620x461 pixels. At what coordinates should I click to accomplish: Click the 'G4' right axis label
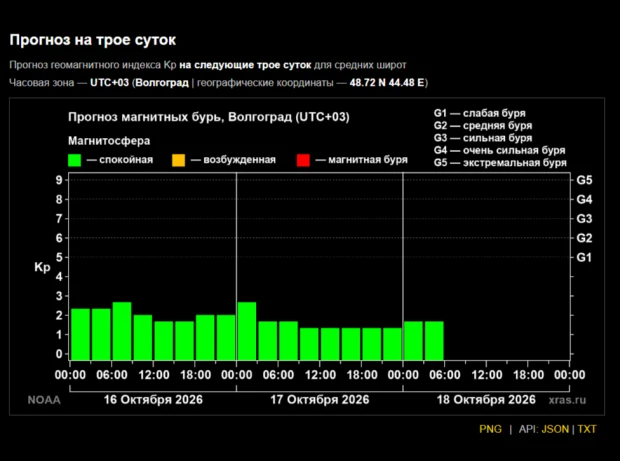click(584, 199)
